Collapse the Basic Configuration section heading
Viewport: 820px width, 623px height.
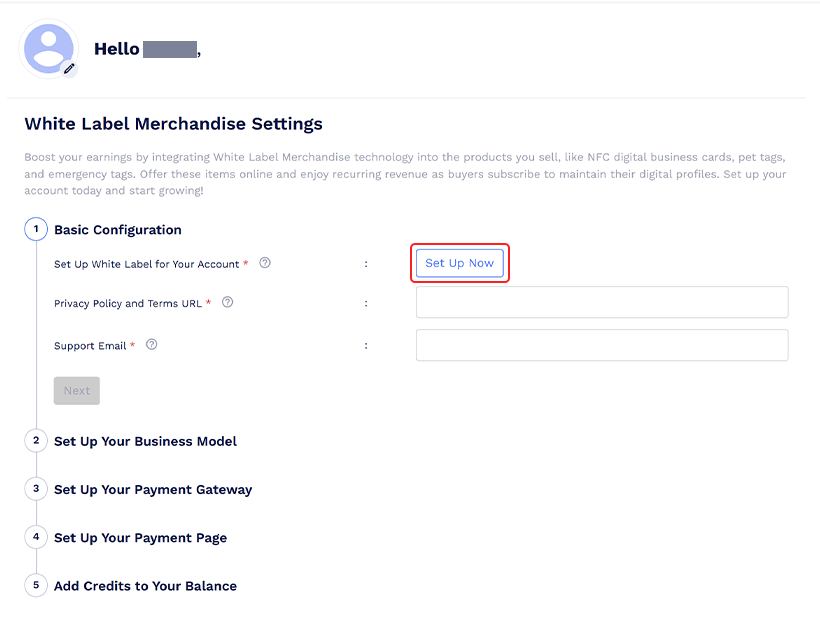pyautogui.click(x=118, y=230)
